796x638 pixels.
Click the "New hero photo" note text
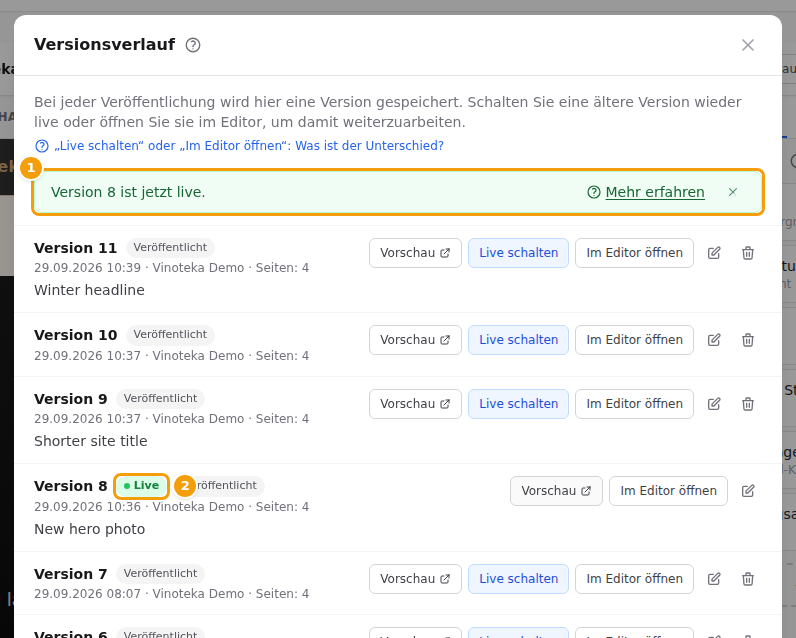point(89,529)
